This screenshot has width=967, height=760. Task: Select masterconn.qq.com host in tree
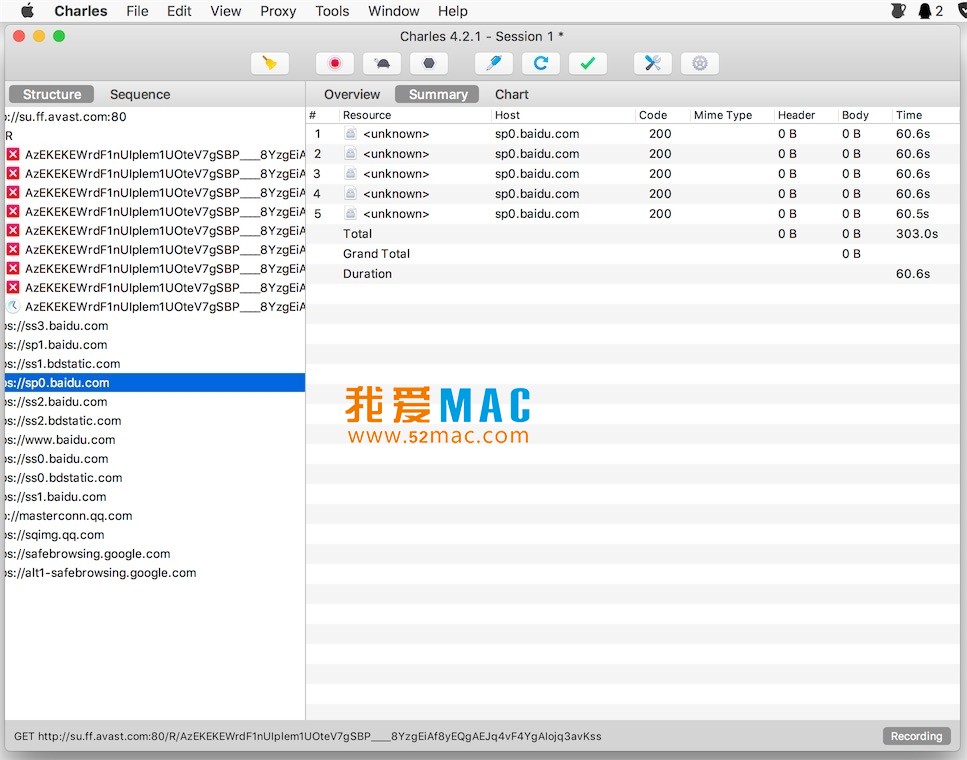68,516
